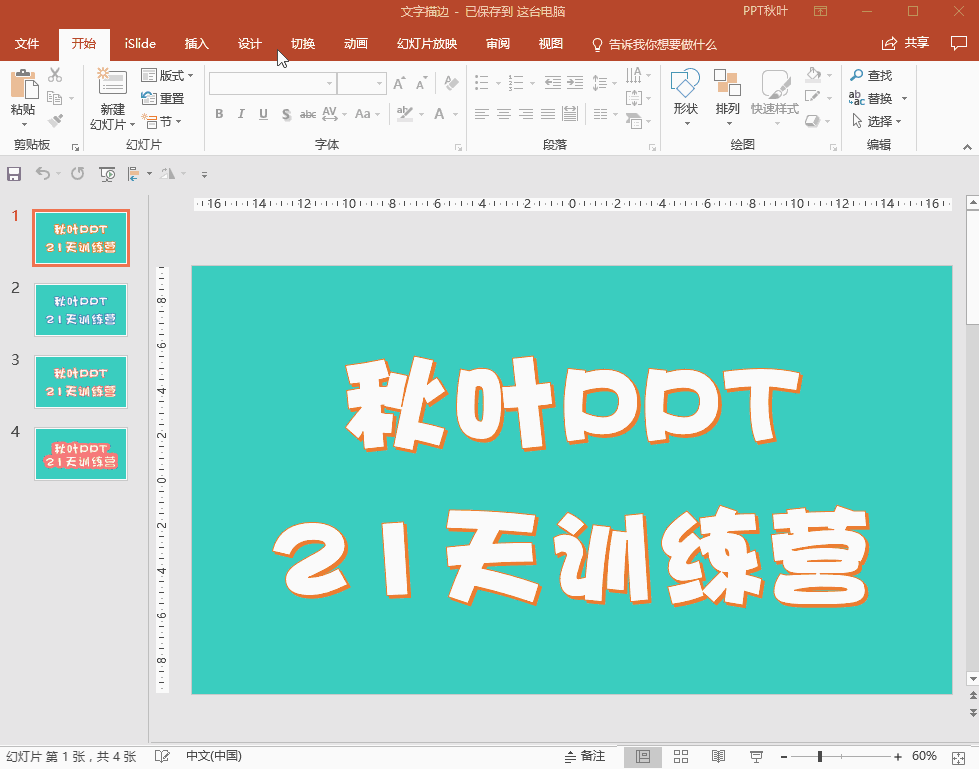Toggle the Notes (备注) pane in the status bar
The width and height of the screenshot is (979, 769).
[585, 756]
